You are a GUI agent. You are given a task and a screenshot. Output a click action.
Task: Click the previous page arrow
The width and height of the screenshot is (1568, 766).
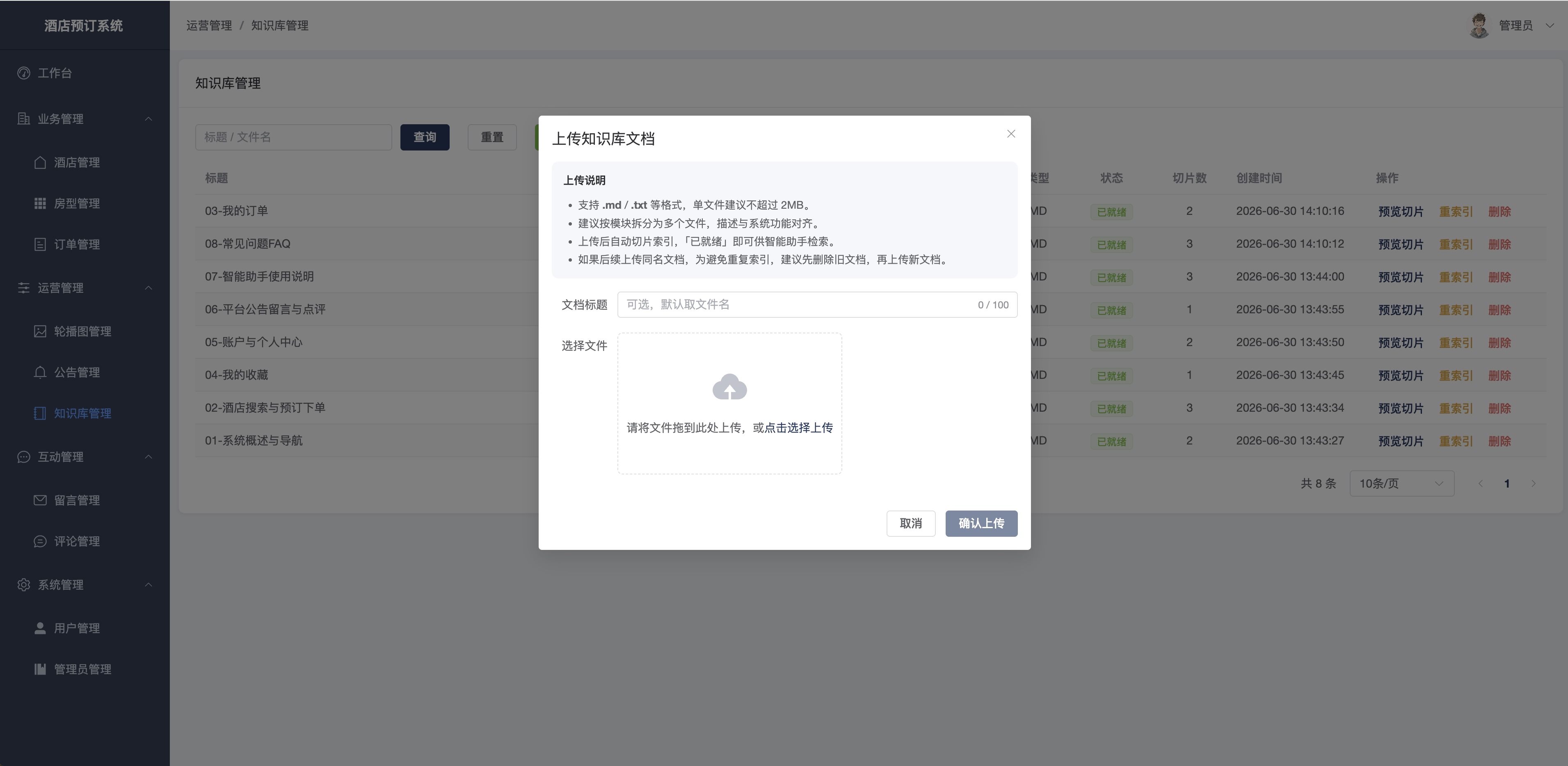coord(1480,483)
